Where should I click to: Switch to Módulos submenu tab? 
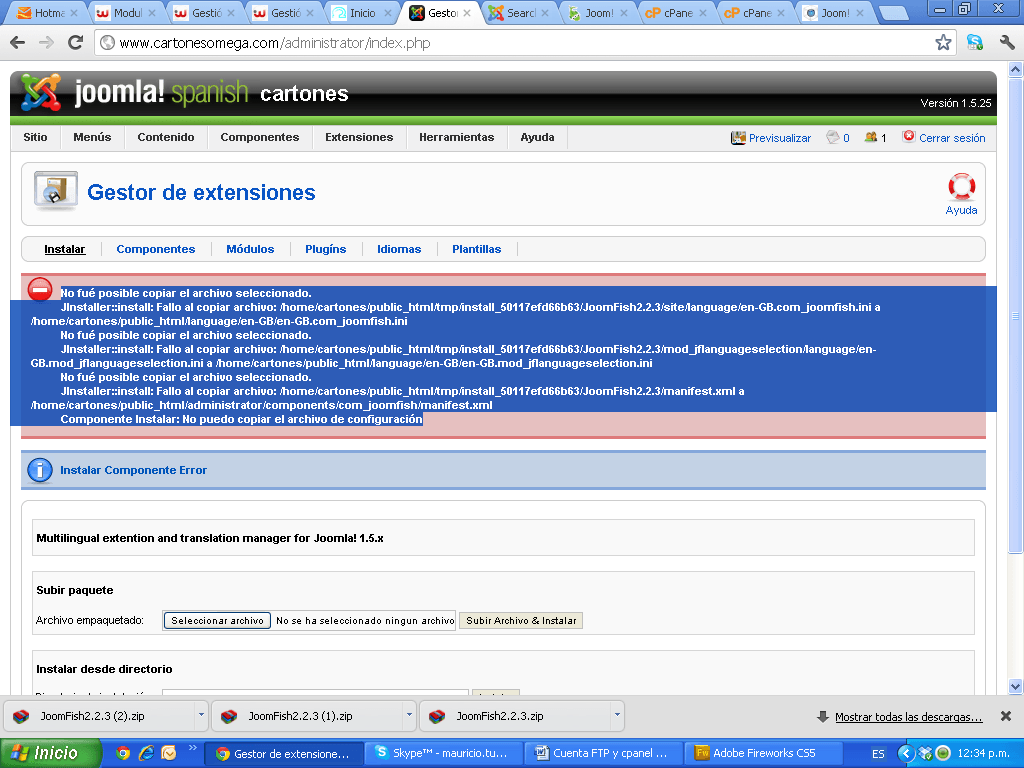tap(250, 249)
